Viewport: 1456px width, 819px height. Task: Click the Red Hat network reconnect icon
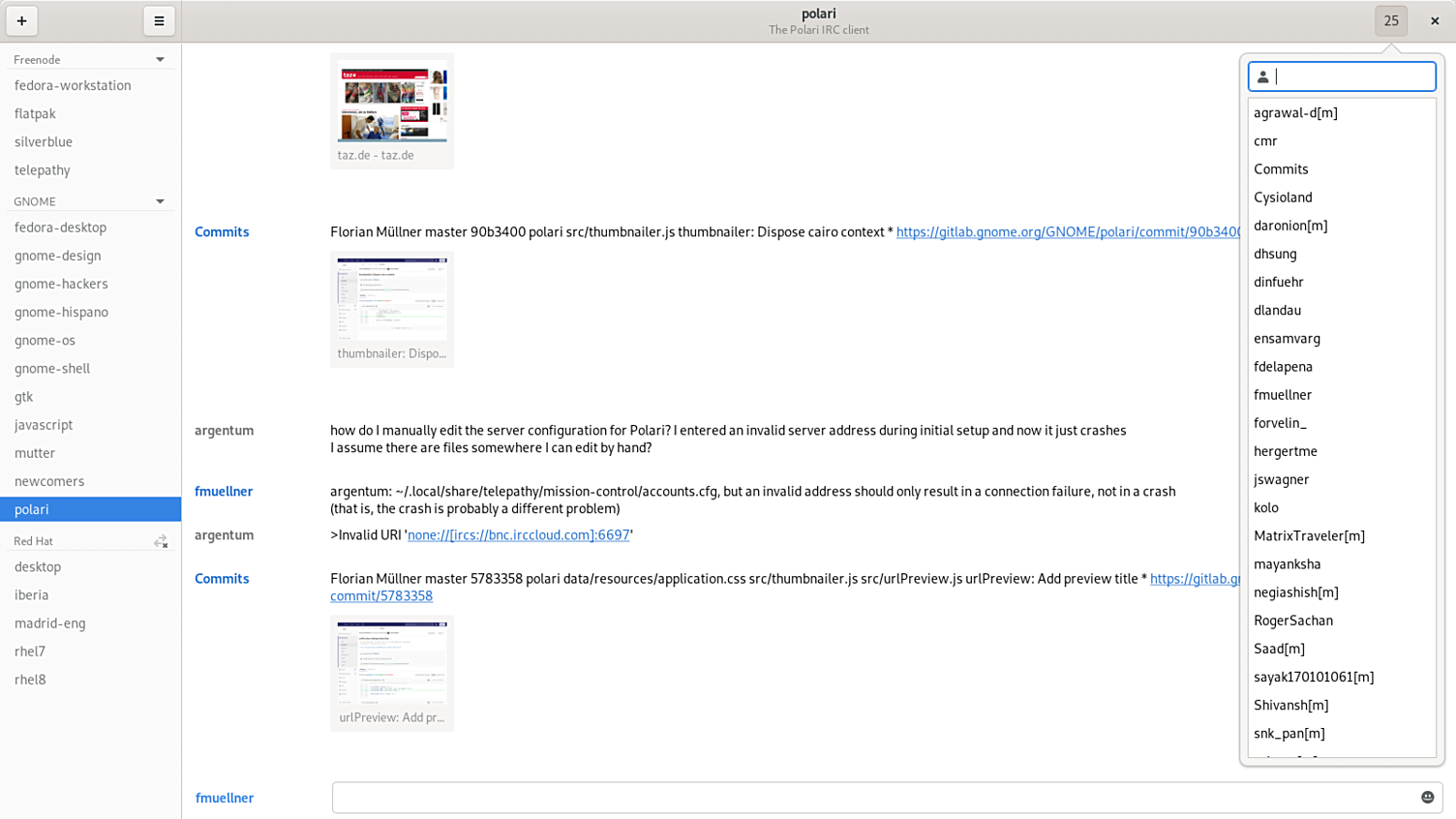tap(161, 542)
